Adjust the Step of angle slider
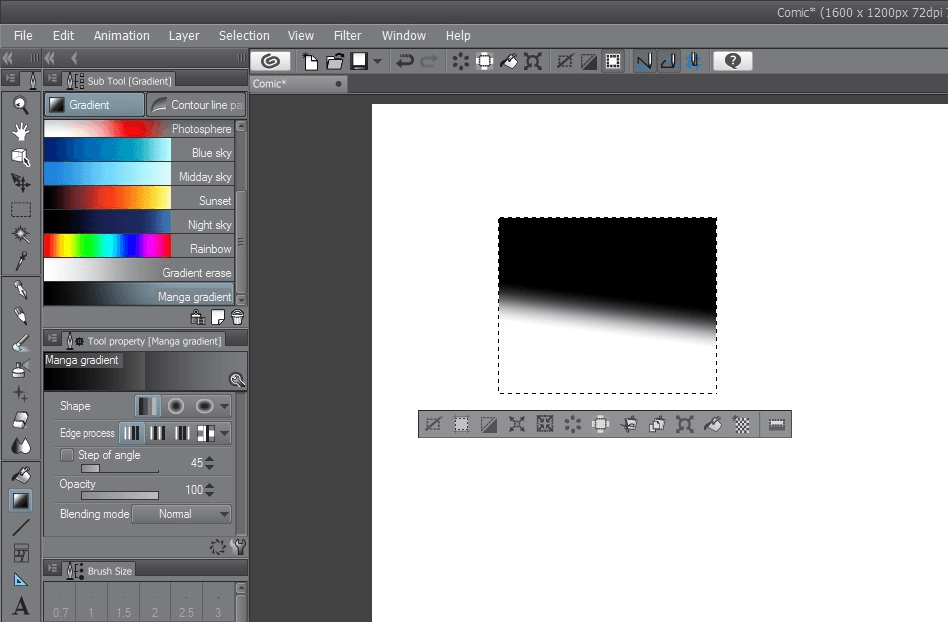This screenshot has width=948, height=622. (120, 468)
